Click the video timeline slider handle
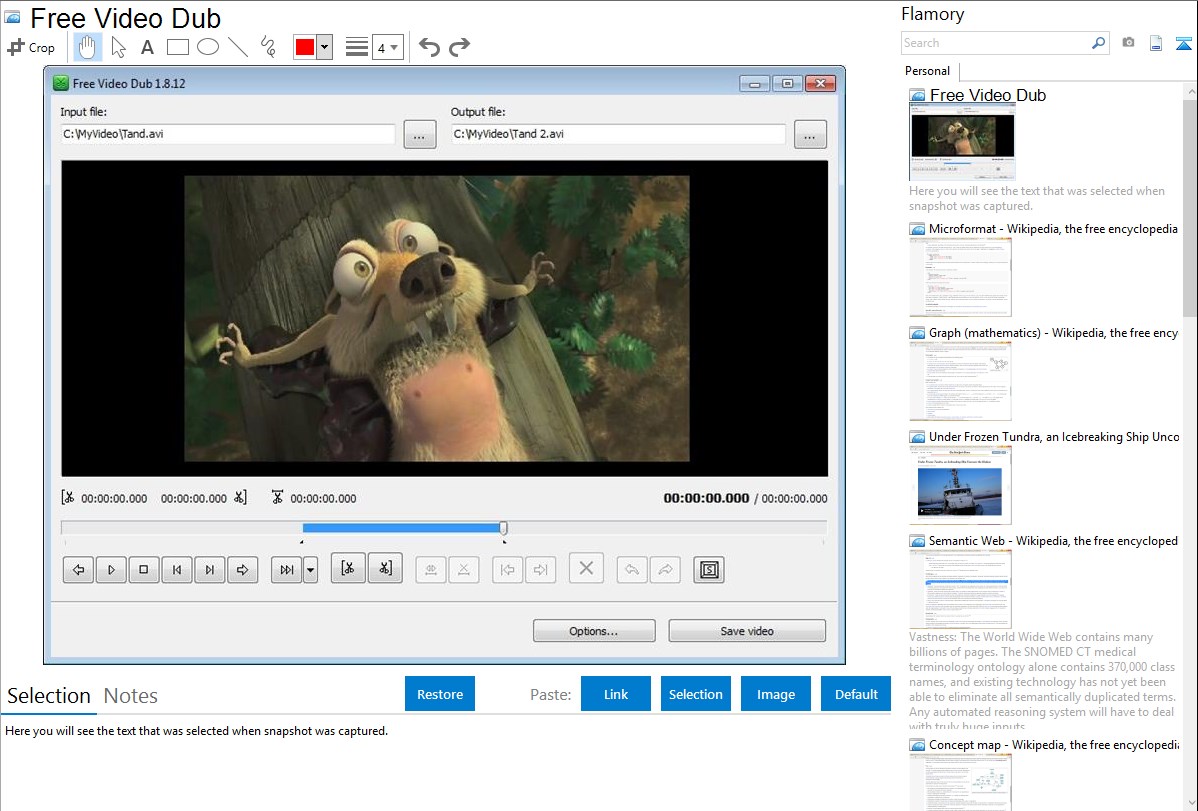Image resolution: width=1198 pixels, height=811 pixels. (x=503, y=527)
